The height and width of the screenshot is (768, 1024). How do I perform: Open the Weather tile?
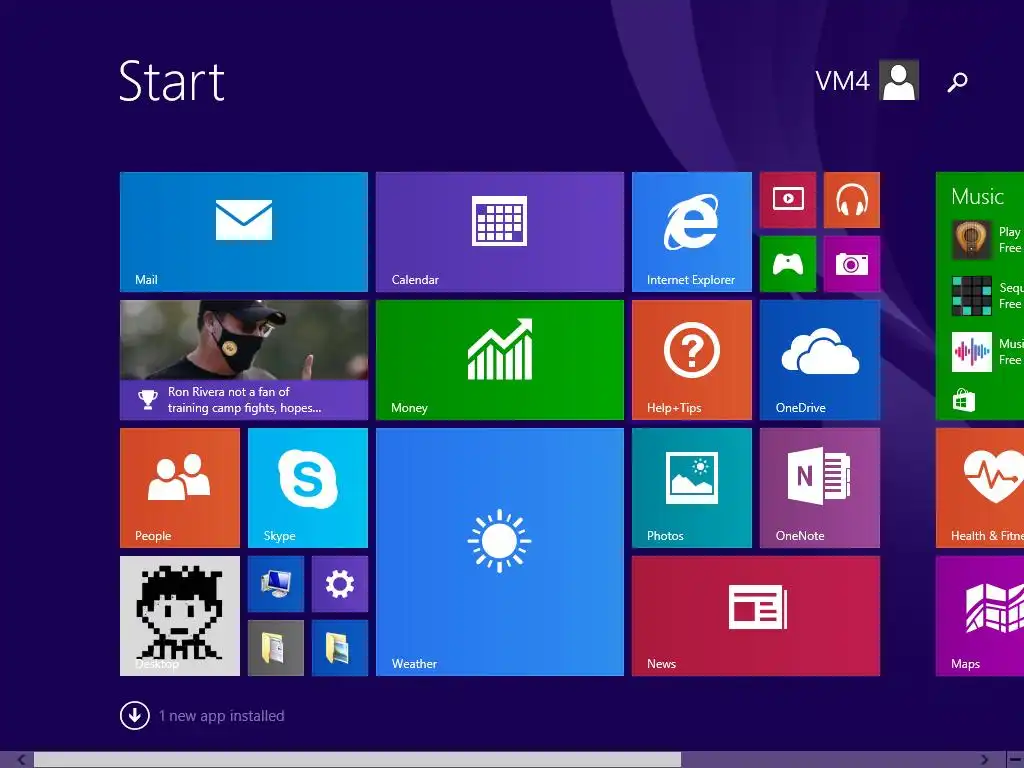pos(500,552)
